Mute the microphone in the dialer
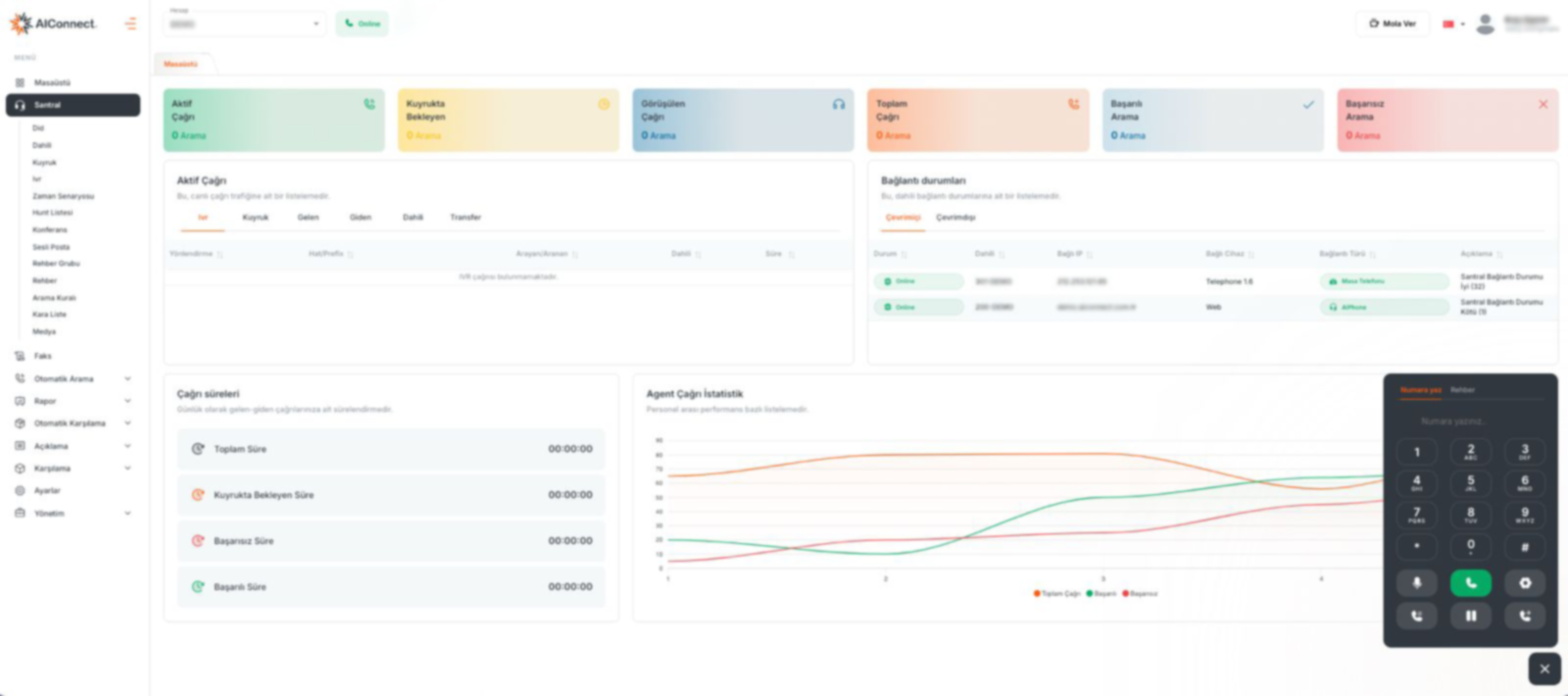The width and height of the screenshot is (1568, 696). coord(1416,583)
